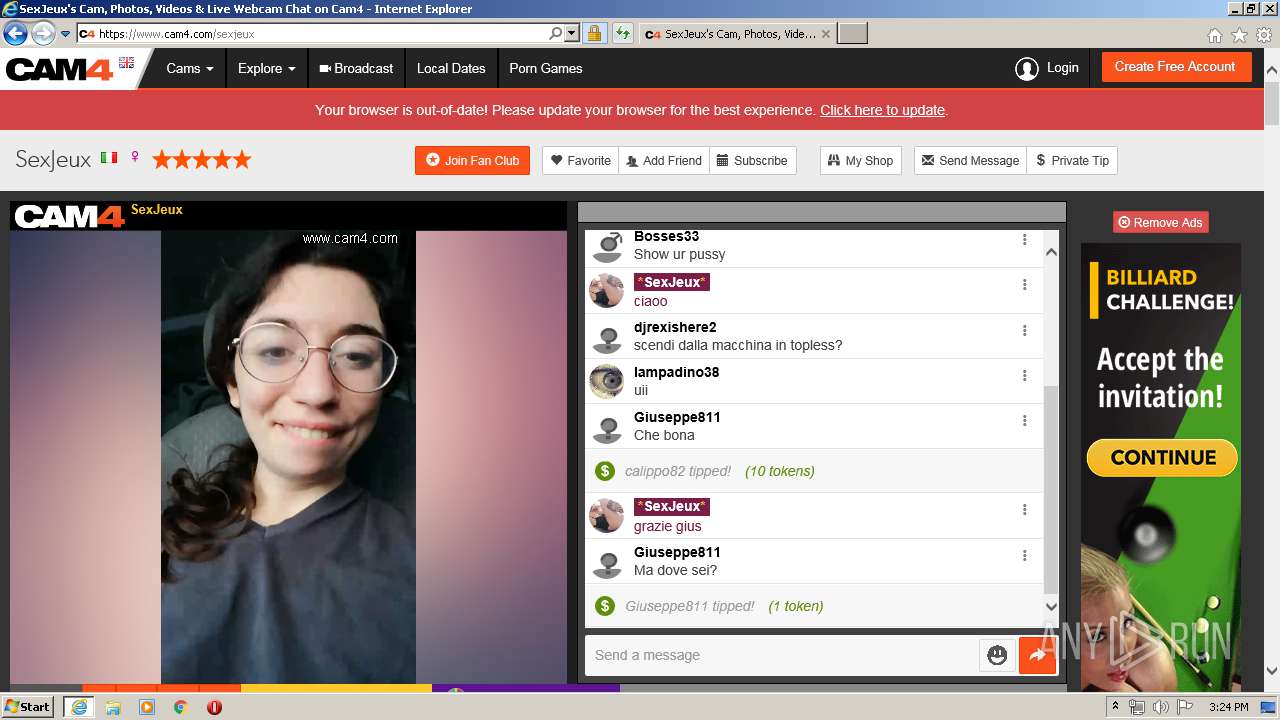Screen dimensions: 1280x720
Task: Click the calippo82 tipped notification
Action: click(x=814, y=471)
